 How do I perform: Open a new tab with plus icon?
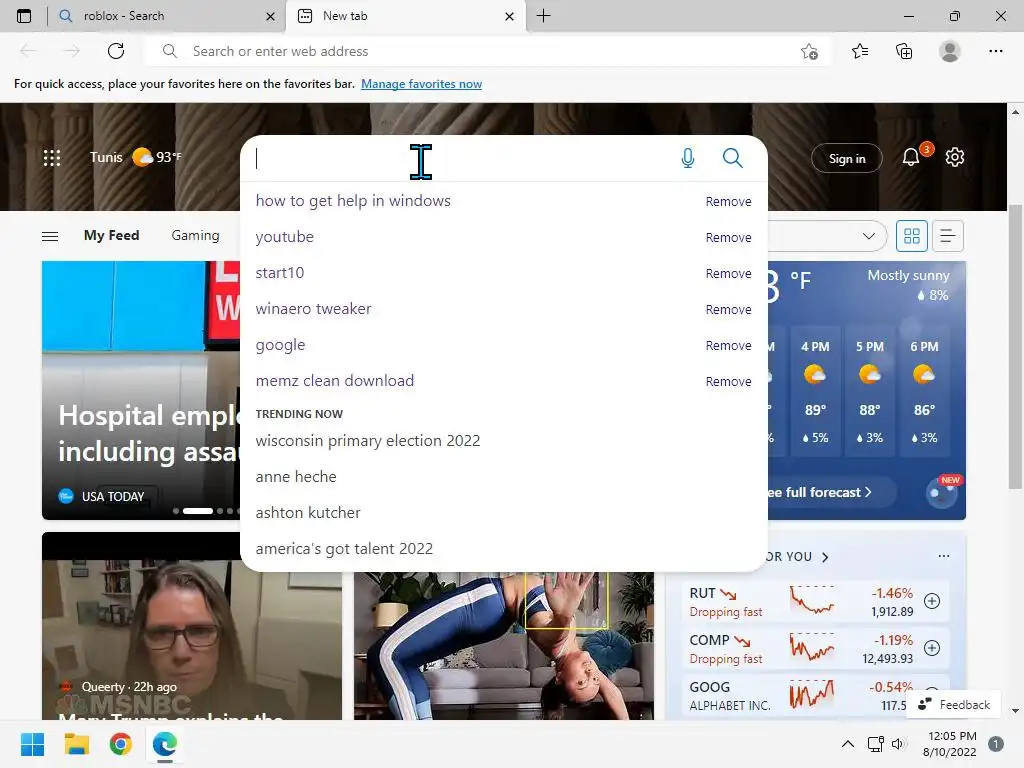[543, 16]
